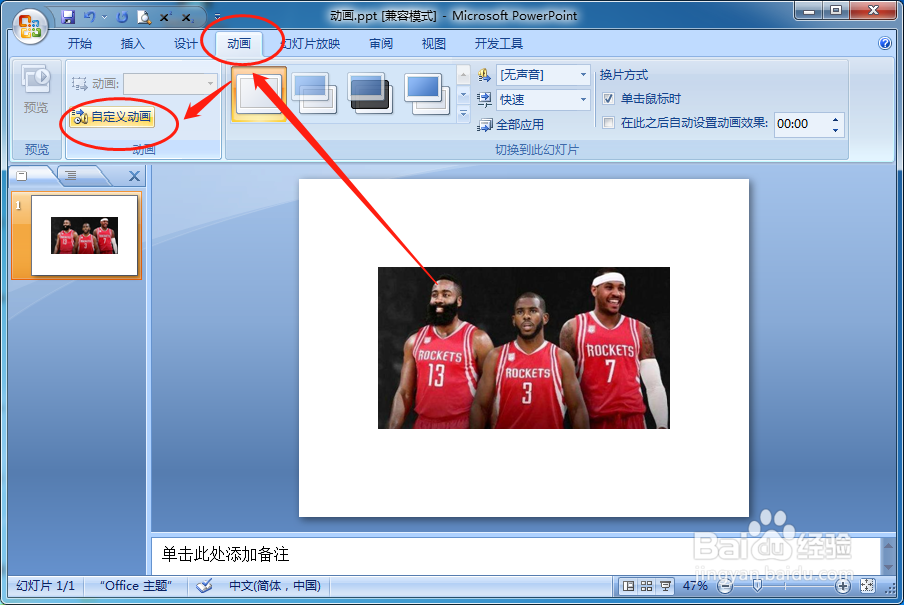Click the 自定义动画 custom animation button
This screenshot has height=605, width=904.
112,117
